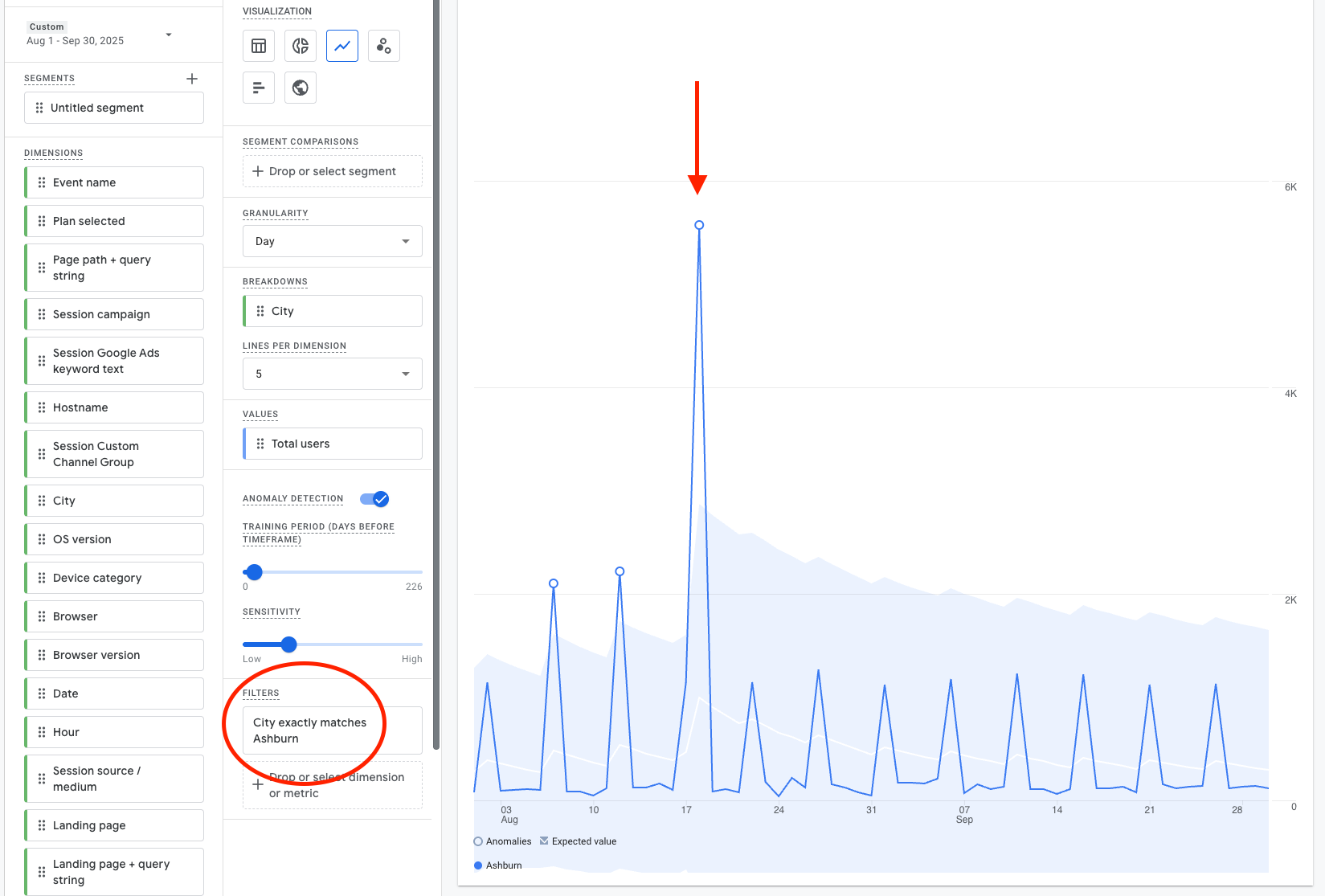Open the Granularity Day dropdown
Screen dimensions: 1325x896
click(332, 241)
